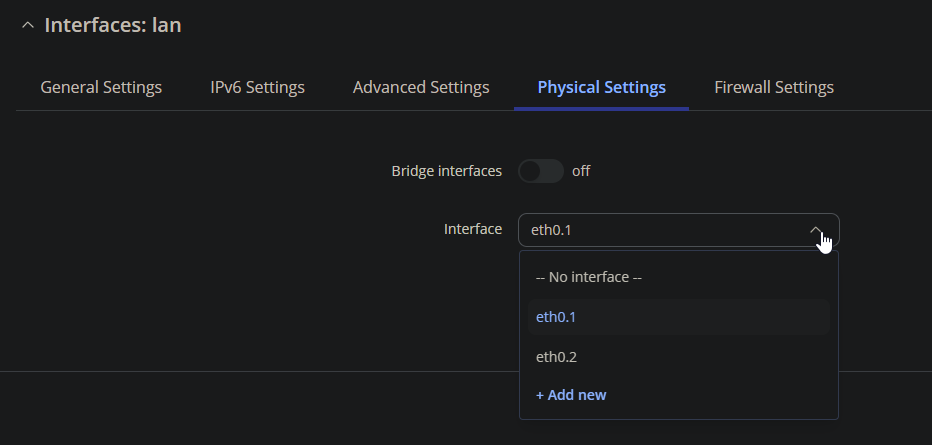This screenshot has width=932, height=445.
Task: Click the + Add new link
Action: pyautogui.click(x=571, y=395)
